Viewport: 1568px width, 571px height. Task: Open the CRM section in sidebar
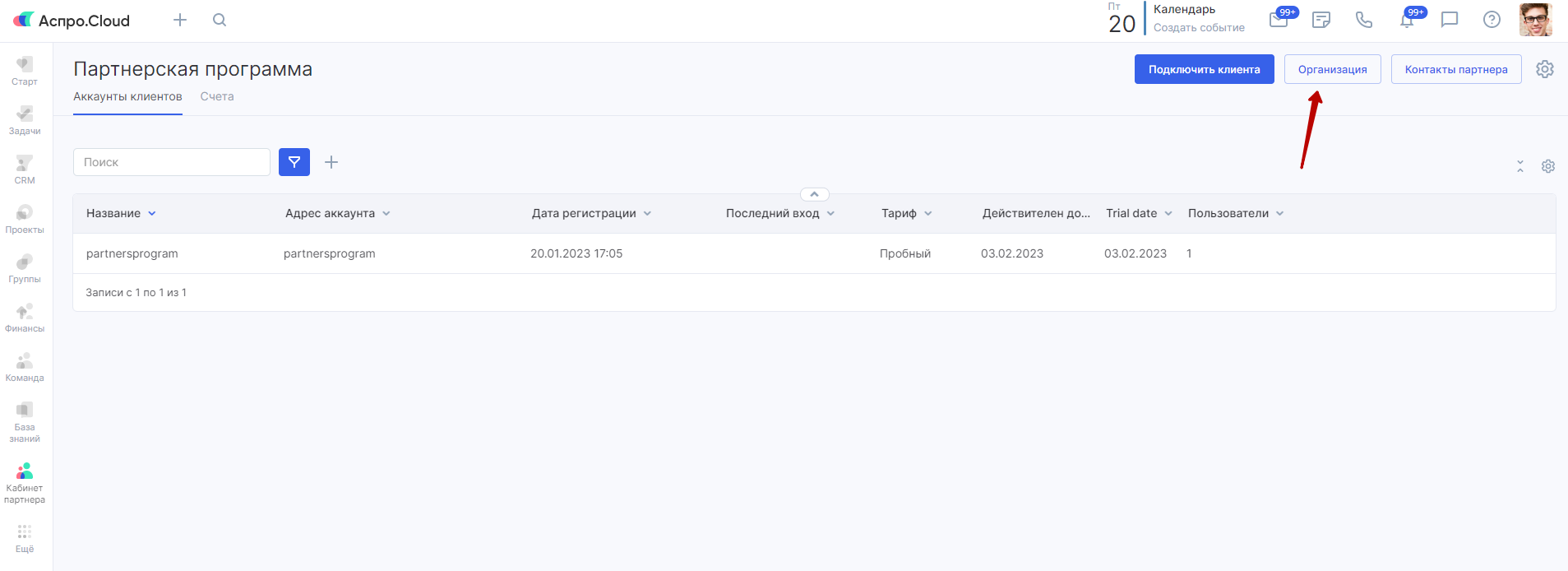point(25,169)
